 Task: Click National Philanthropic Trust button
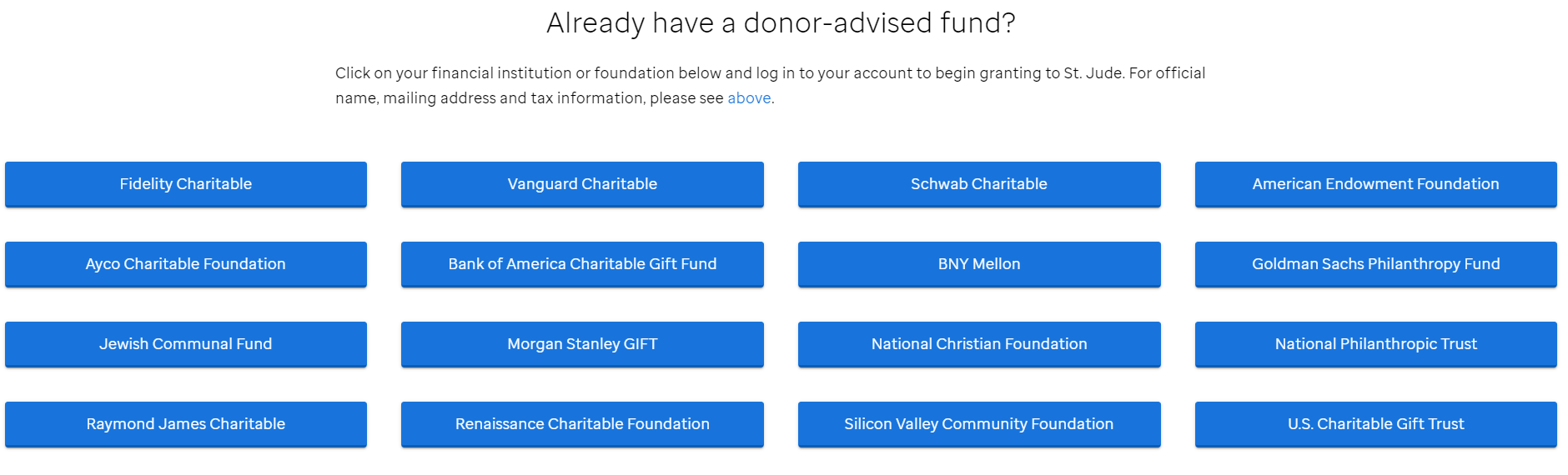point(1375,344)
